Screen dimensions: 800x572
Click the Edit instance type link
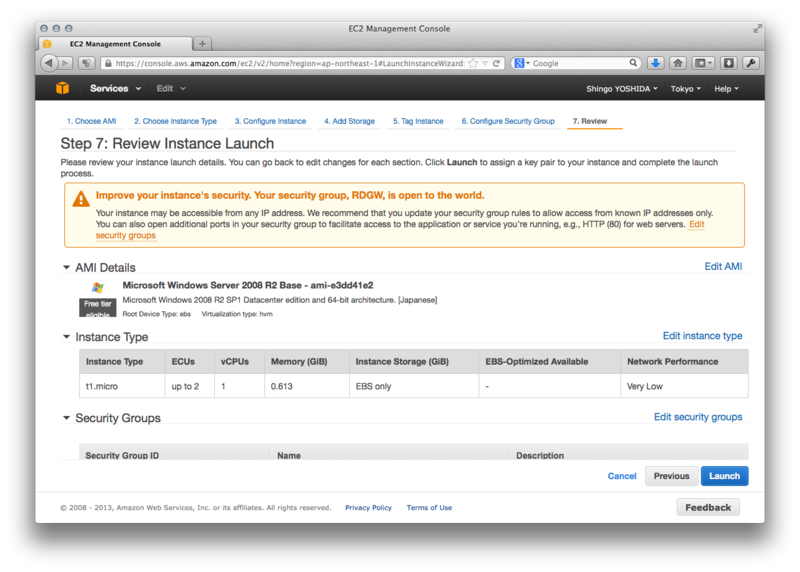[703, 336]
